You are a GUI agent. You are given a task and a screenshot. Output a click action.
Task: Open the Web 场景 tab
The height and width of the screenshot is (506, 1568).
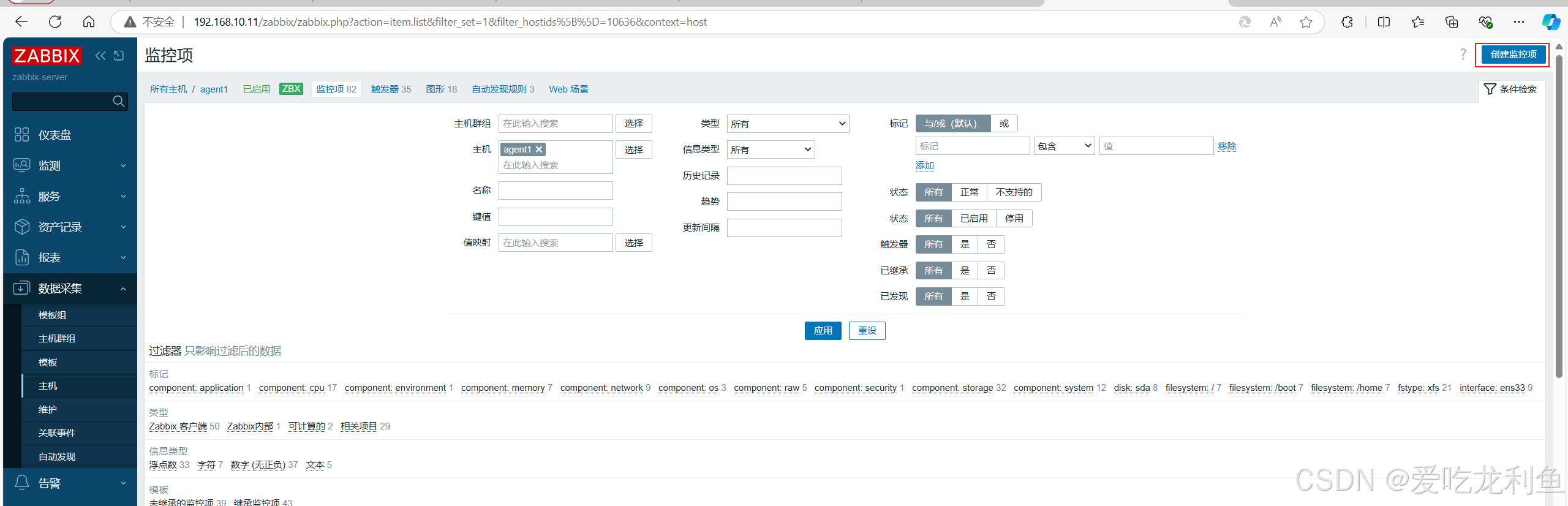click(568, 89)
